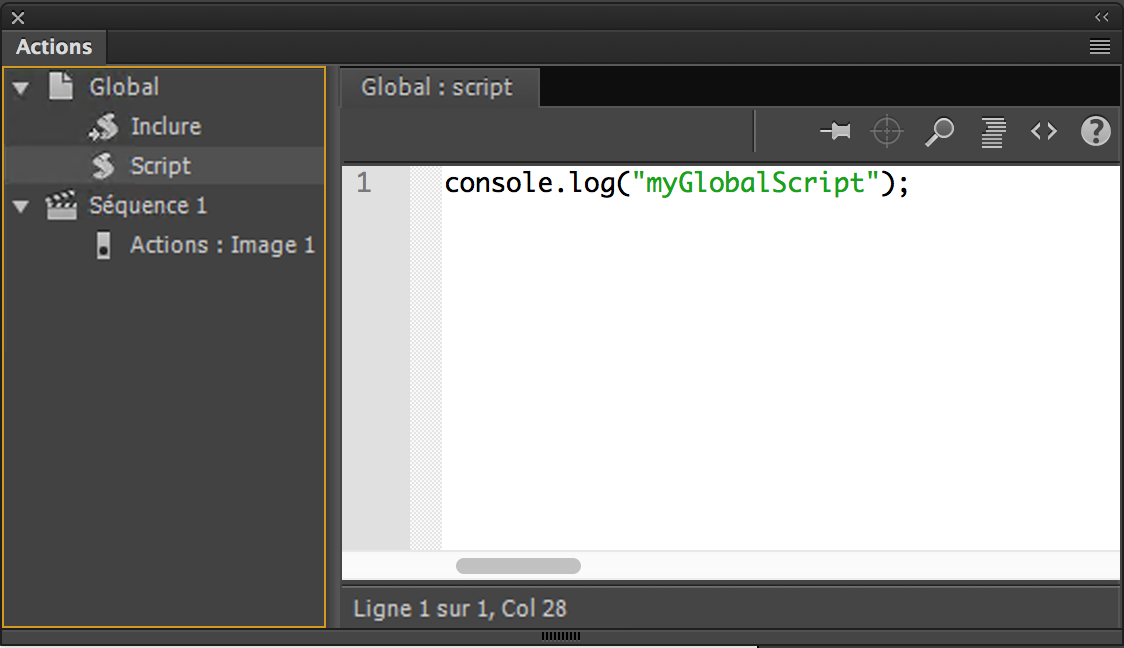Viewport: 1124px width, 648px height.
Task: Open the Inclure item under Global
Action: click(165, 126)
